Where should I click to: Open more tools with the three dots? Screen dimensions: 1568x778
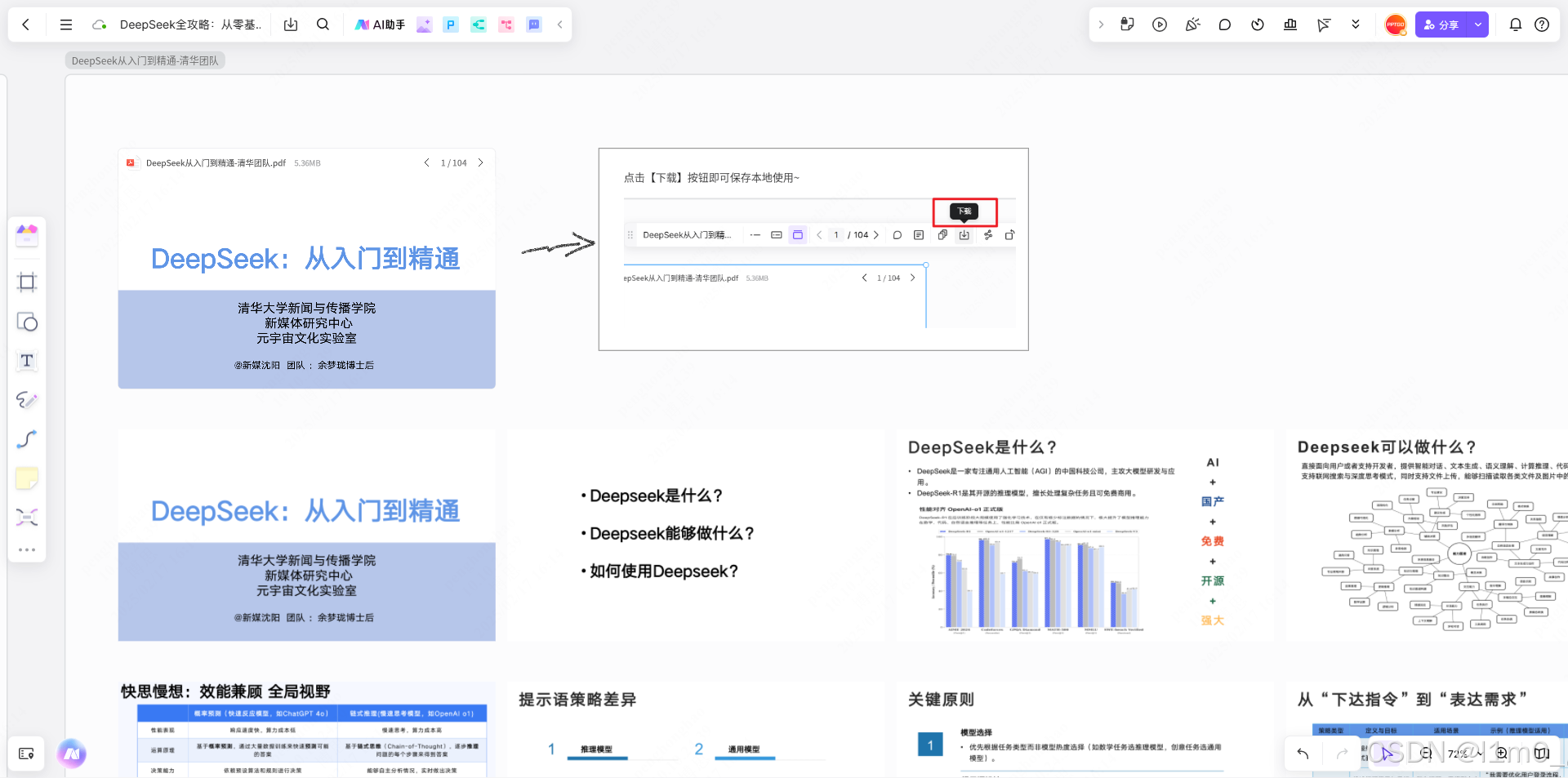pos(27,549)
